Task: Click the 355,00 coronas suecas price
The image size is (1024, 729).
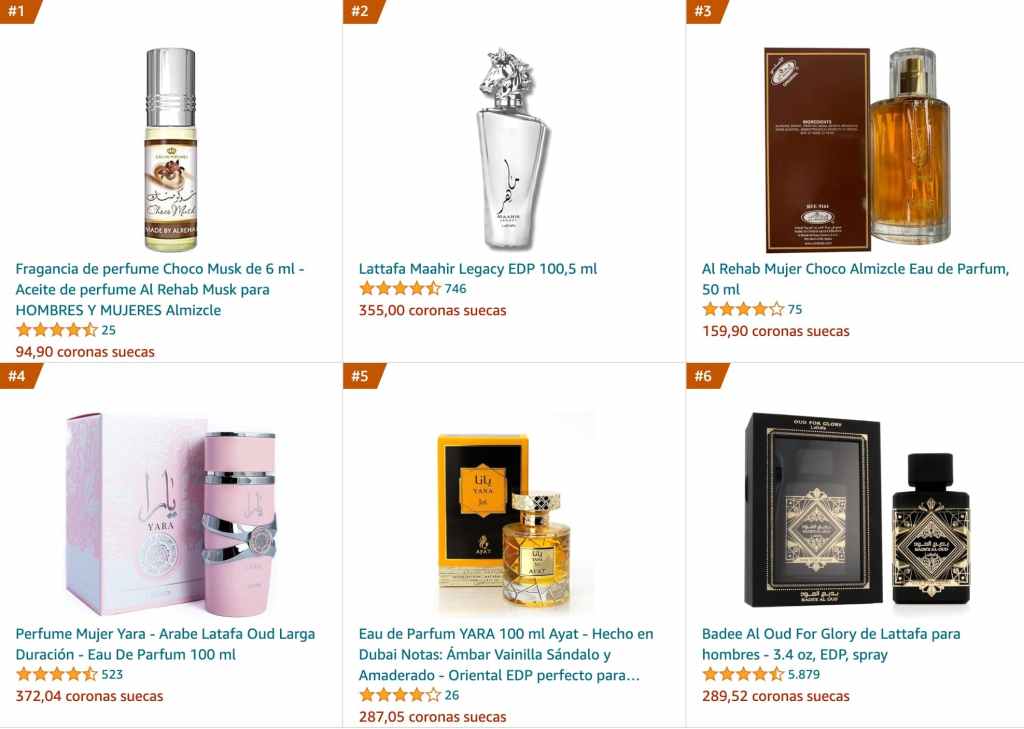Action: 432,310
